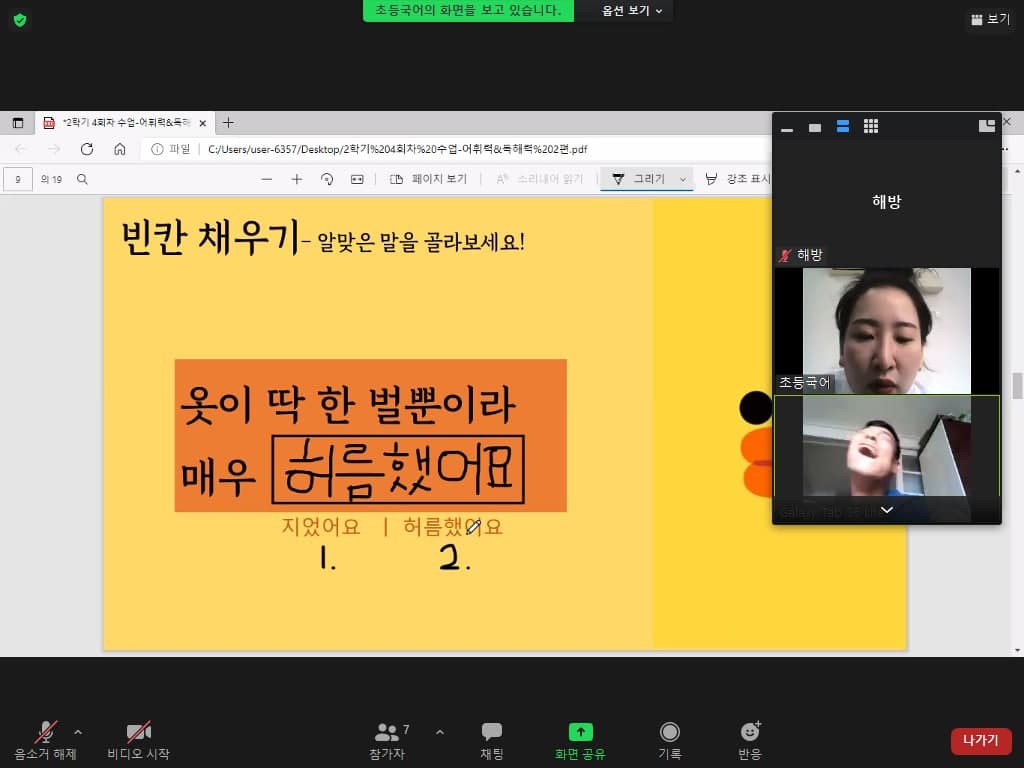Open the 반응 reactions menu
Viewport: 1024px width, 768px height.
(750, 741)
